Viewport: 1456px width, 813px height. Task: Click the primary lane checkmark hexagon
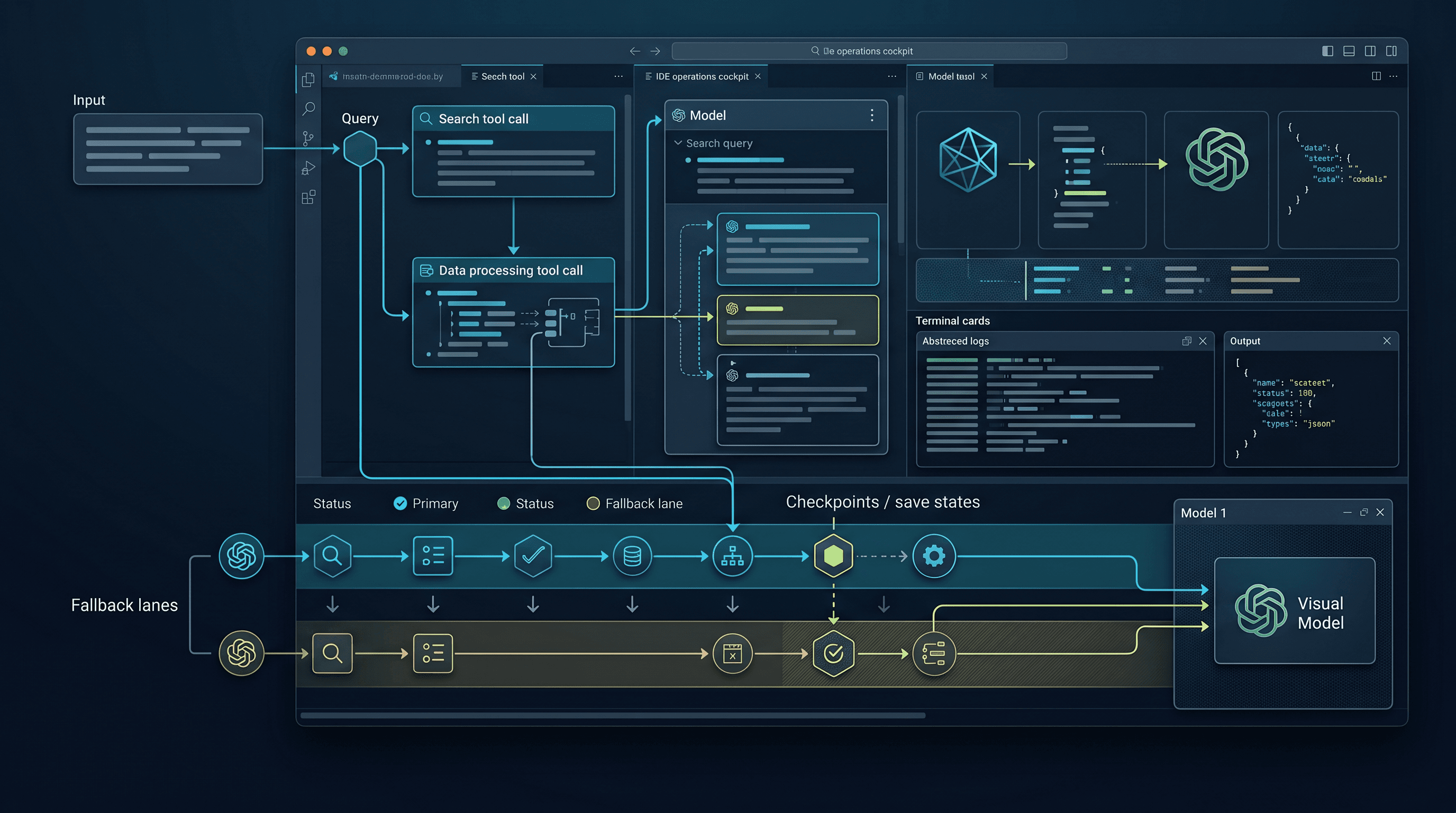[532, 556]
